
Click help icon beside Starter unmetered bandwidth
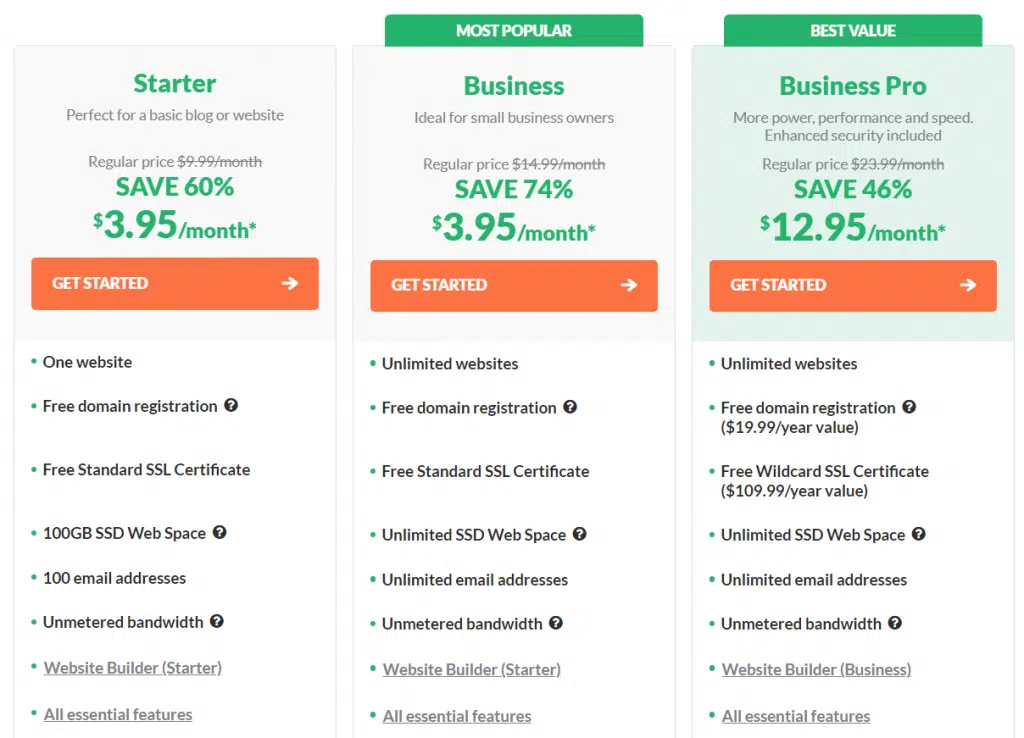(217, 621)
